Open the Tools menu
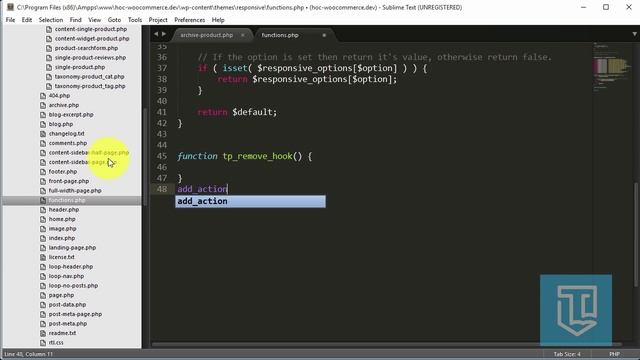The width and height of the screenshot is (640, 360). pyautogui.click(x=135, y=20)
